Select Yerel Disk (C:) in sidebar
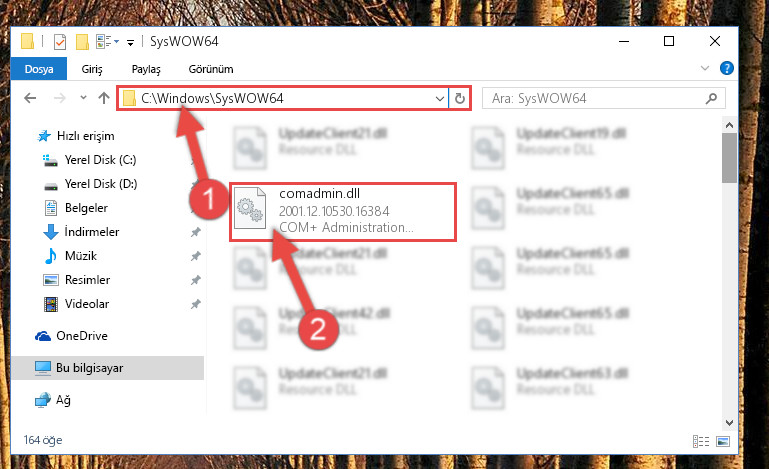The height and width of the screenshot is (469, 769). [x=101, y=160]
